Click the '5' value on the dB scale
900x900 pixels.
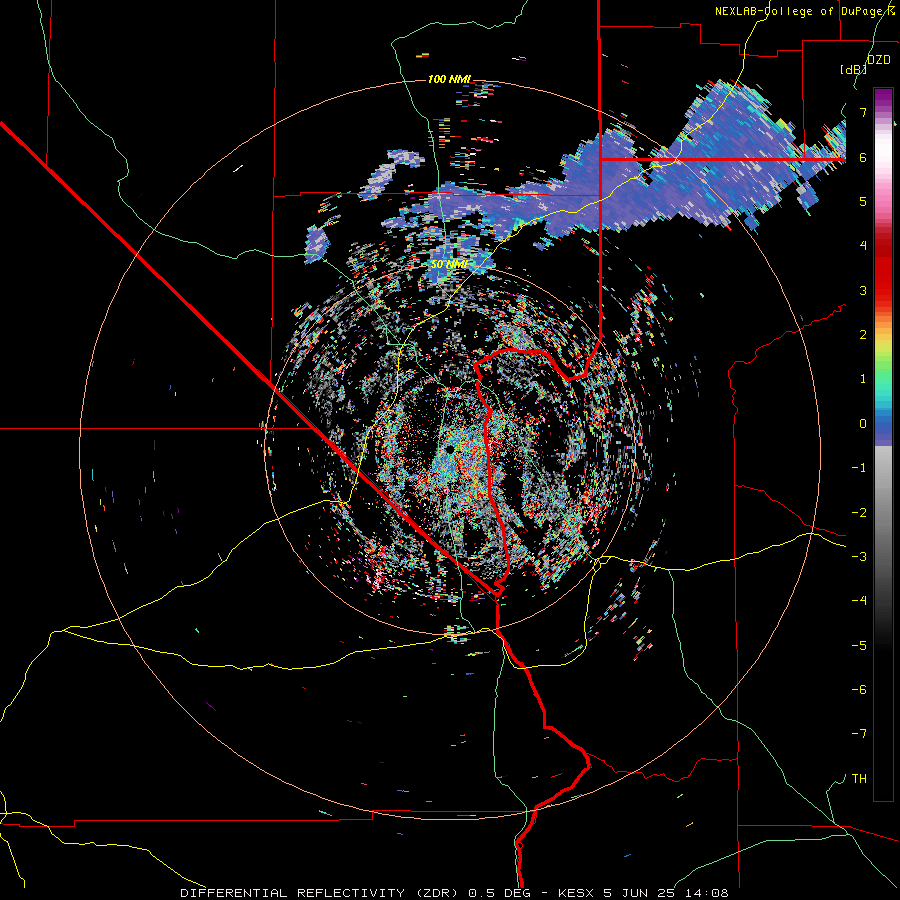click(x=863, y=201)
